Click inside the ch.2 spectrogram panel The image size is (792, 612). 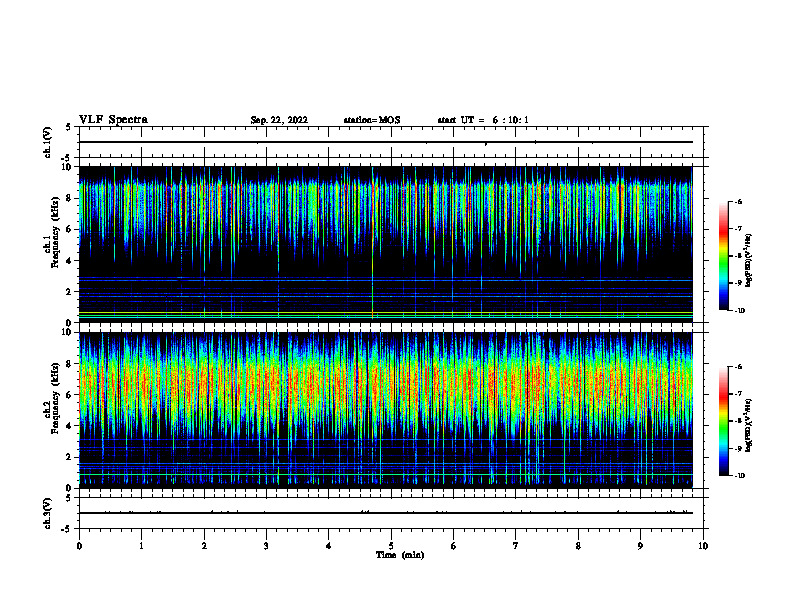click(385, 410)
